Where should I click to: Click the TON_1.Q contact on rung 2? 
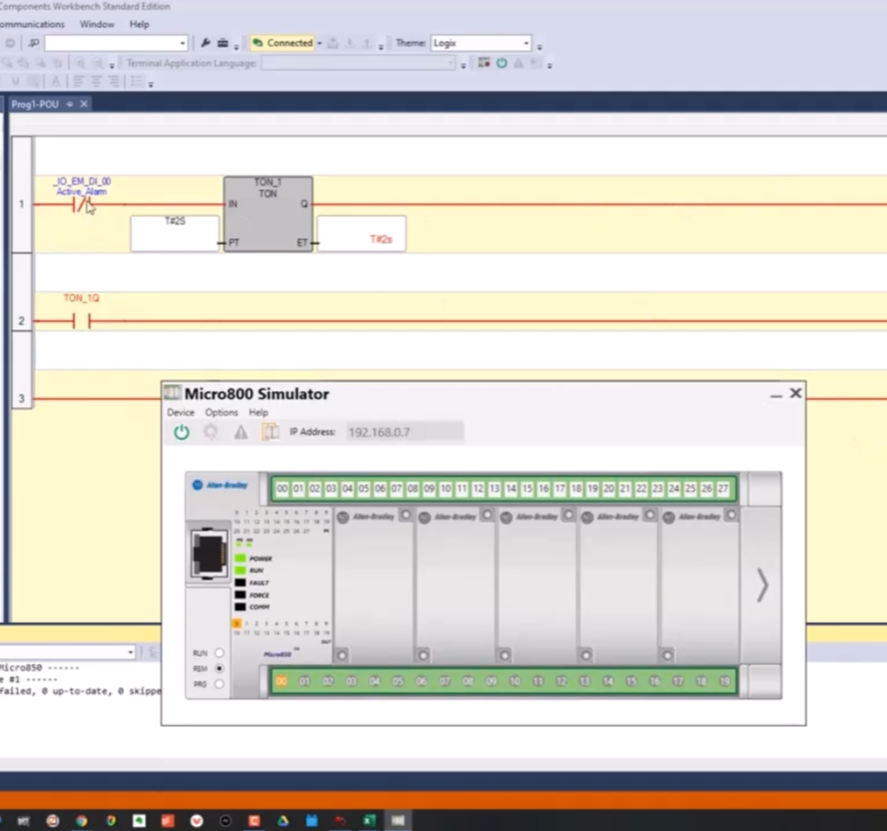pyautogui.click(x=81, y=321)
